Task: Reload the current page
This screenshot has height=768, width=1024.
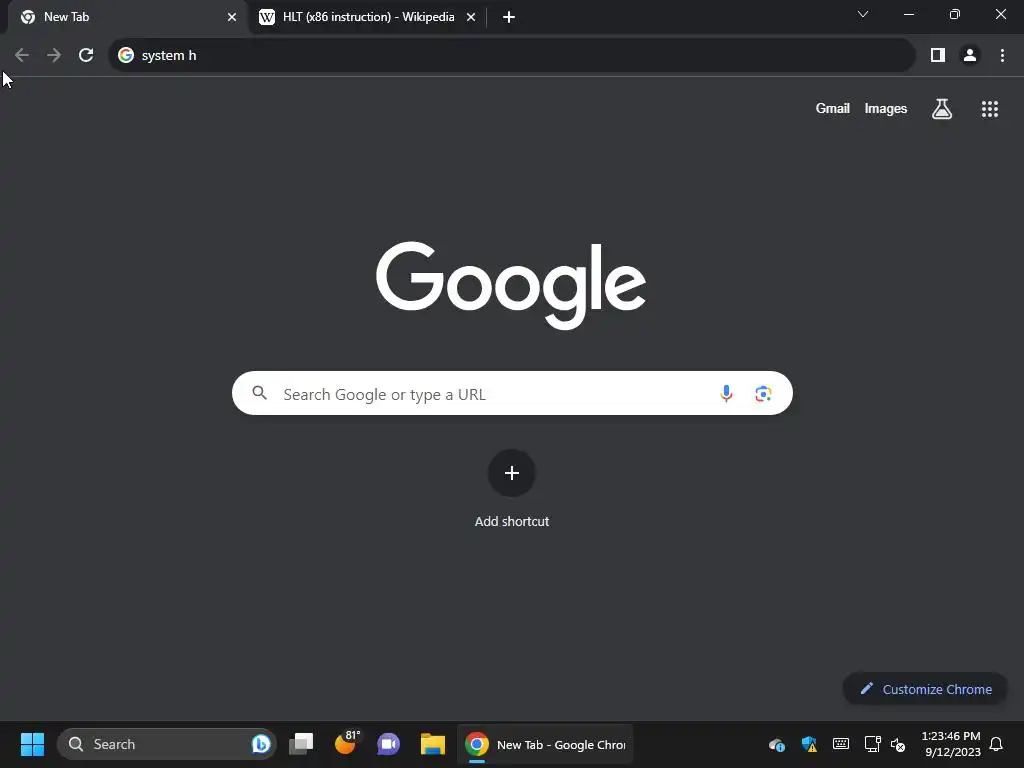Action: tap(86, 56)
